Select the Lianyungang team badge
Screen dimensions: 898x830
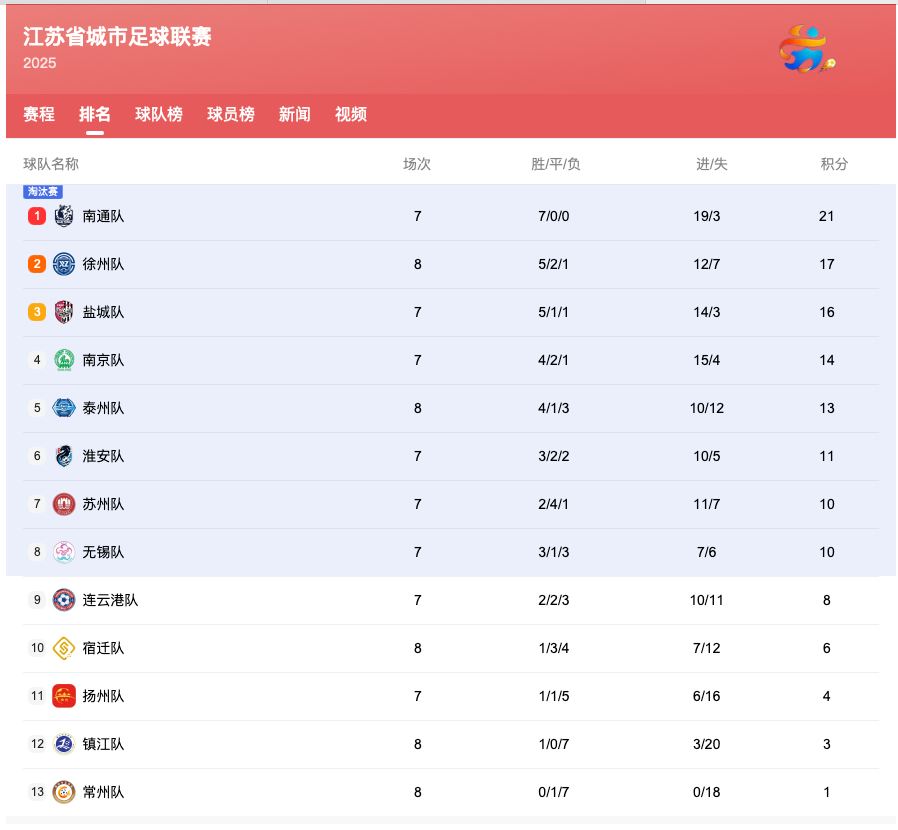tap(64, 600)
